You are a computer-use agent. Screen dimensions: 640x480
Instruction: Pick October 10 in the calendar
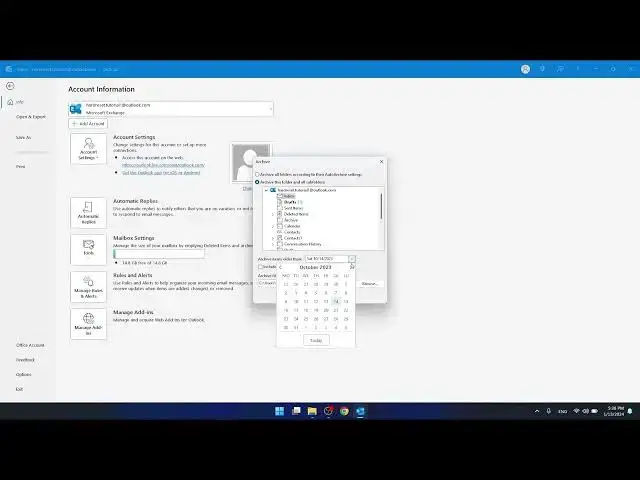[296, 302]
